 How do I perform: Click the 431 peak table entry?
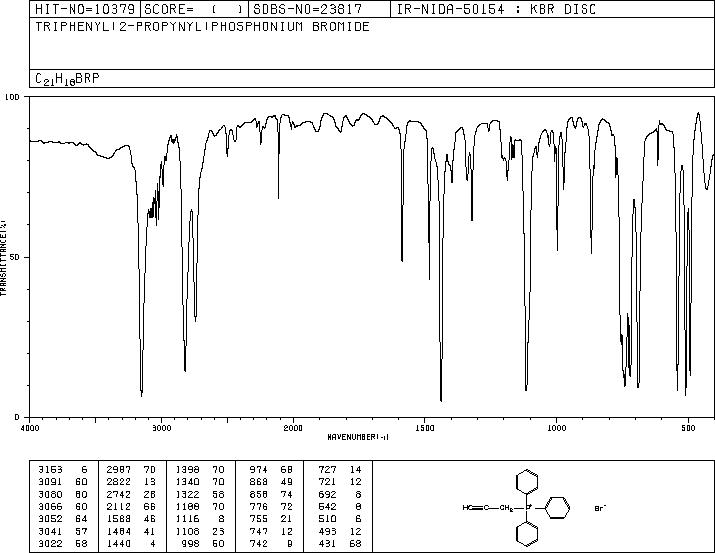pos(339,544)
